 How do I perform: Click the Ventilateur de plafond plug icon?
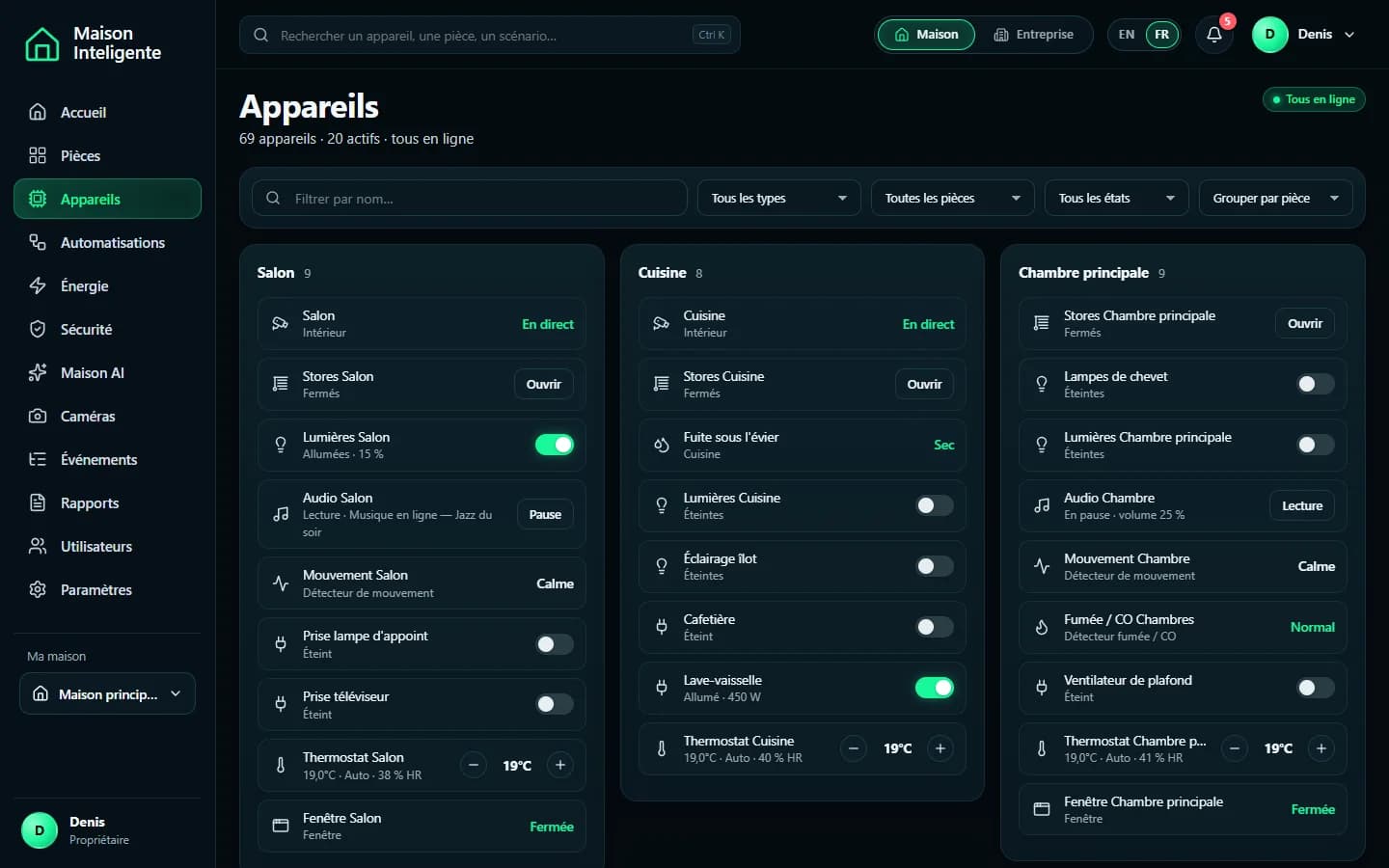point(1042,688)
